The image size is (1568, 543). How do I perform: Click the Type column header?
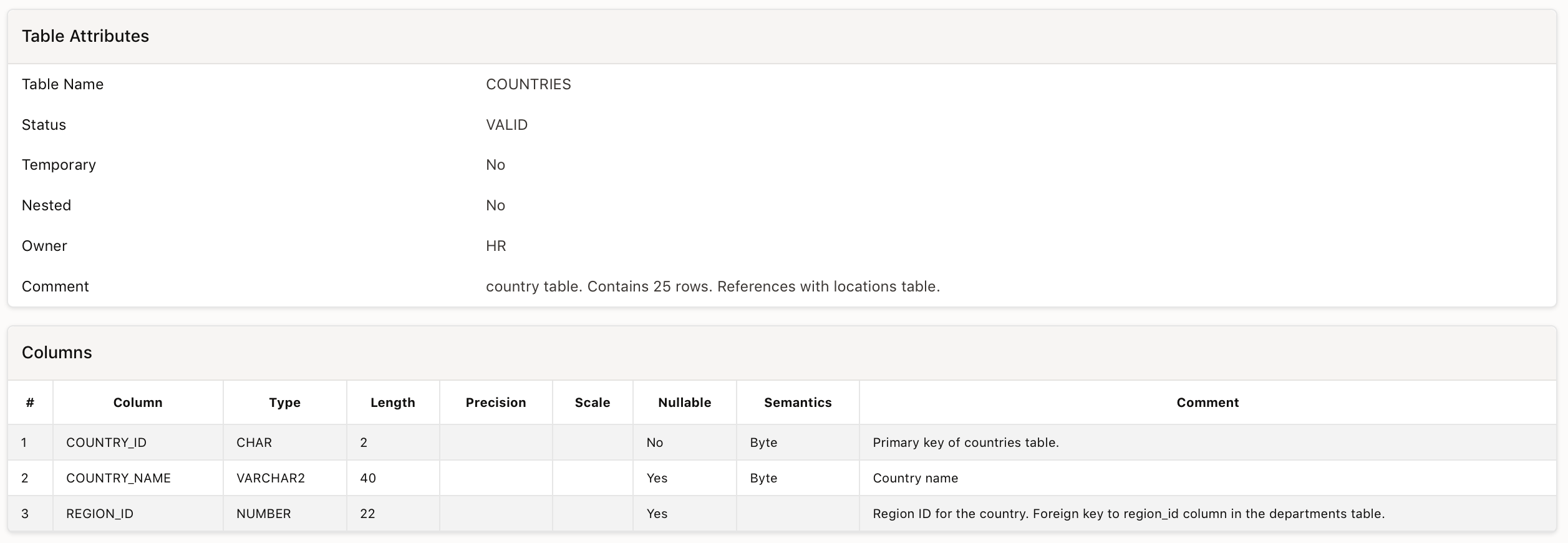tap(284, 403)
